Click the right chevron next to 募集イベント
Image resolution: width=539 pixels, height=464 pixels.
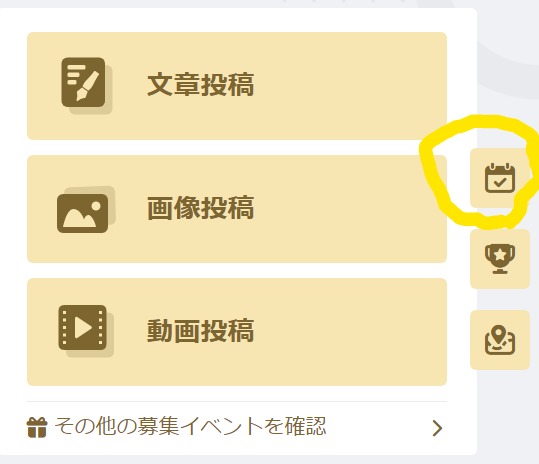[x=437, y=428]
